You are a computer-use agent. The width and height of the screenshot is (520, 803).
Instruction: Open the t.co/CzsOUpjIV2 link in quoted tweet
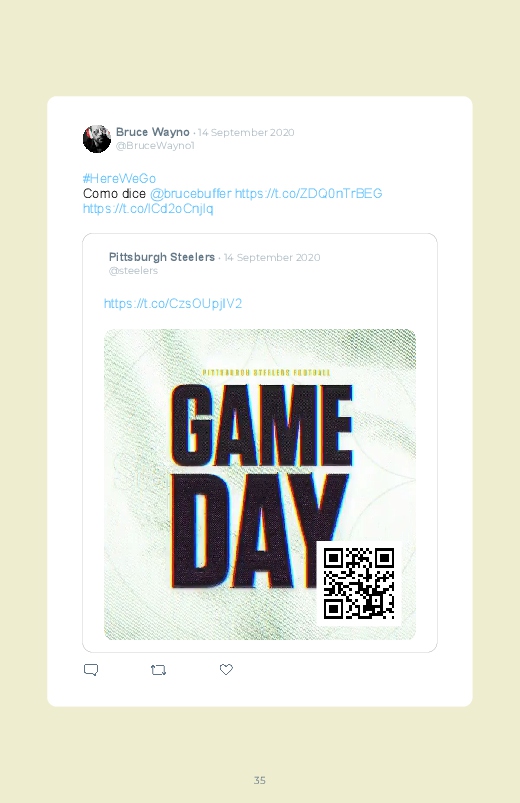[173, 304]
